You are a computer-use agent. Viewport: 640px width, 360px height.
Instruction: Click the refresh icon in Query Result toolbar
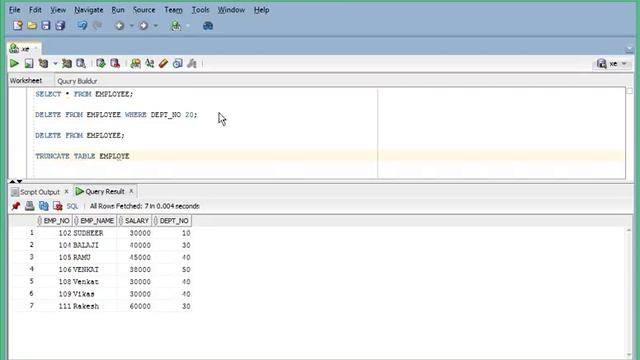44,206
